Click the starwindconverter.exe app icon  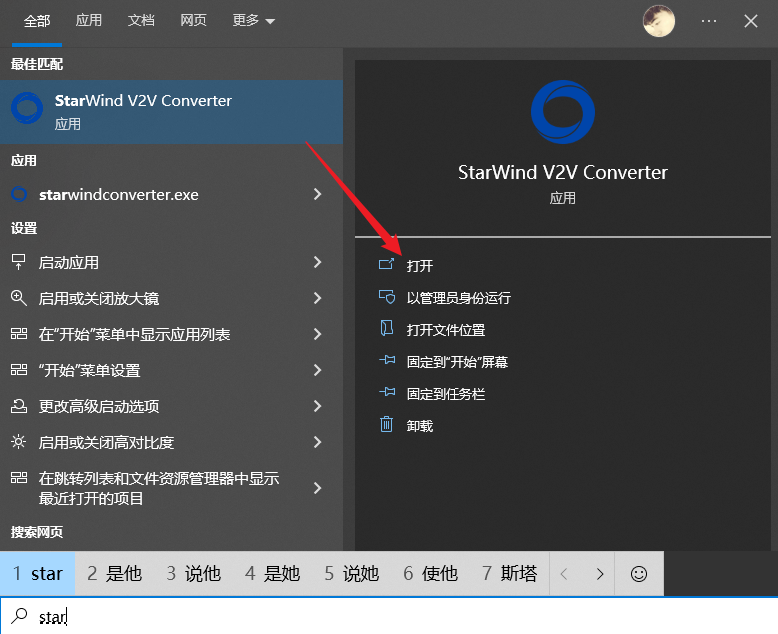[19, 194]
